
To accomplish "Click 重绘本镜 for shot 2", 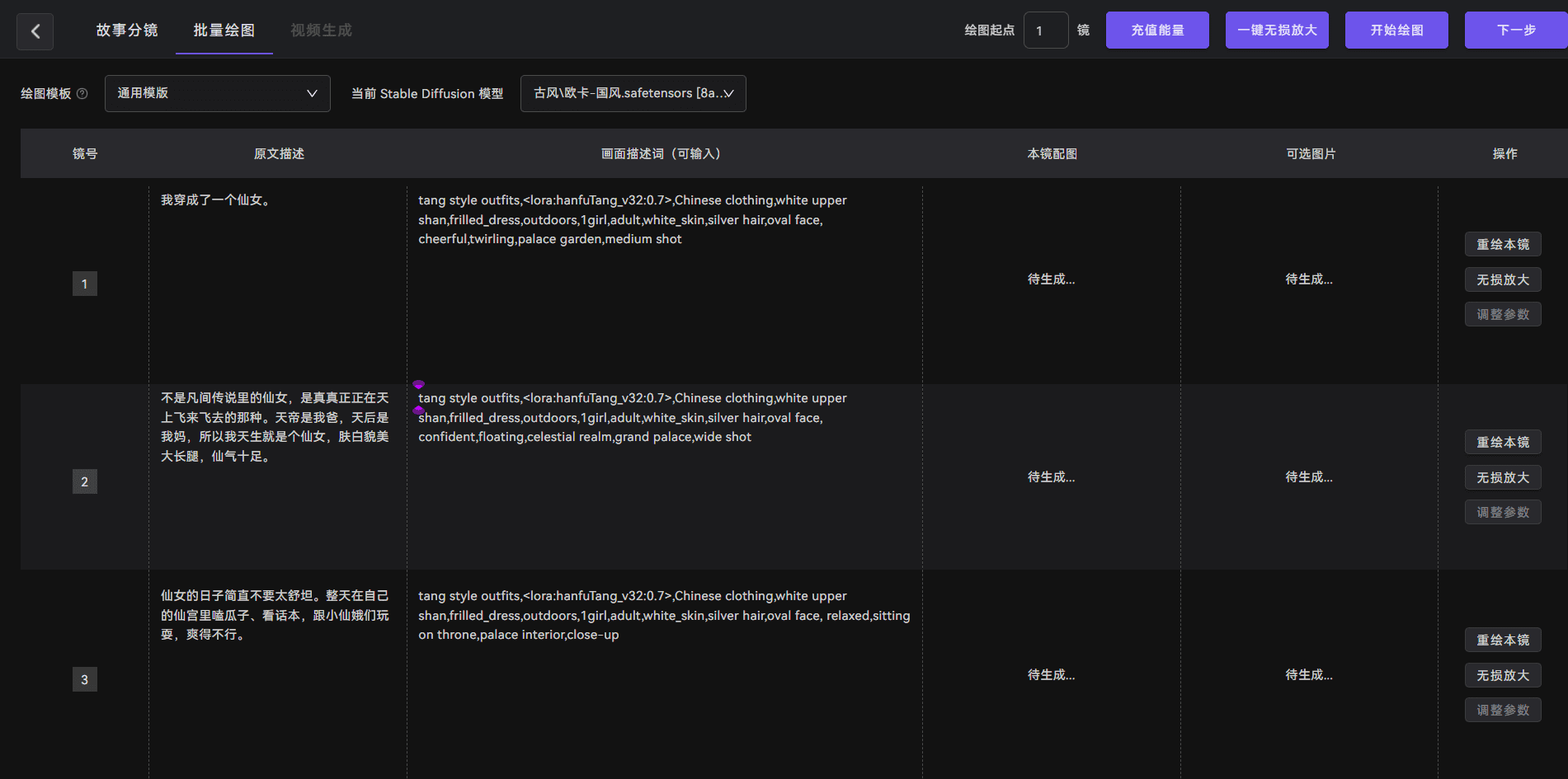I will (1503, 442).
